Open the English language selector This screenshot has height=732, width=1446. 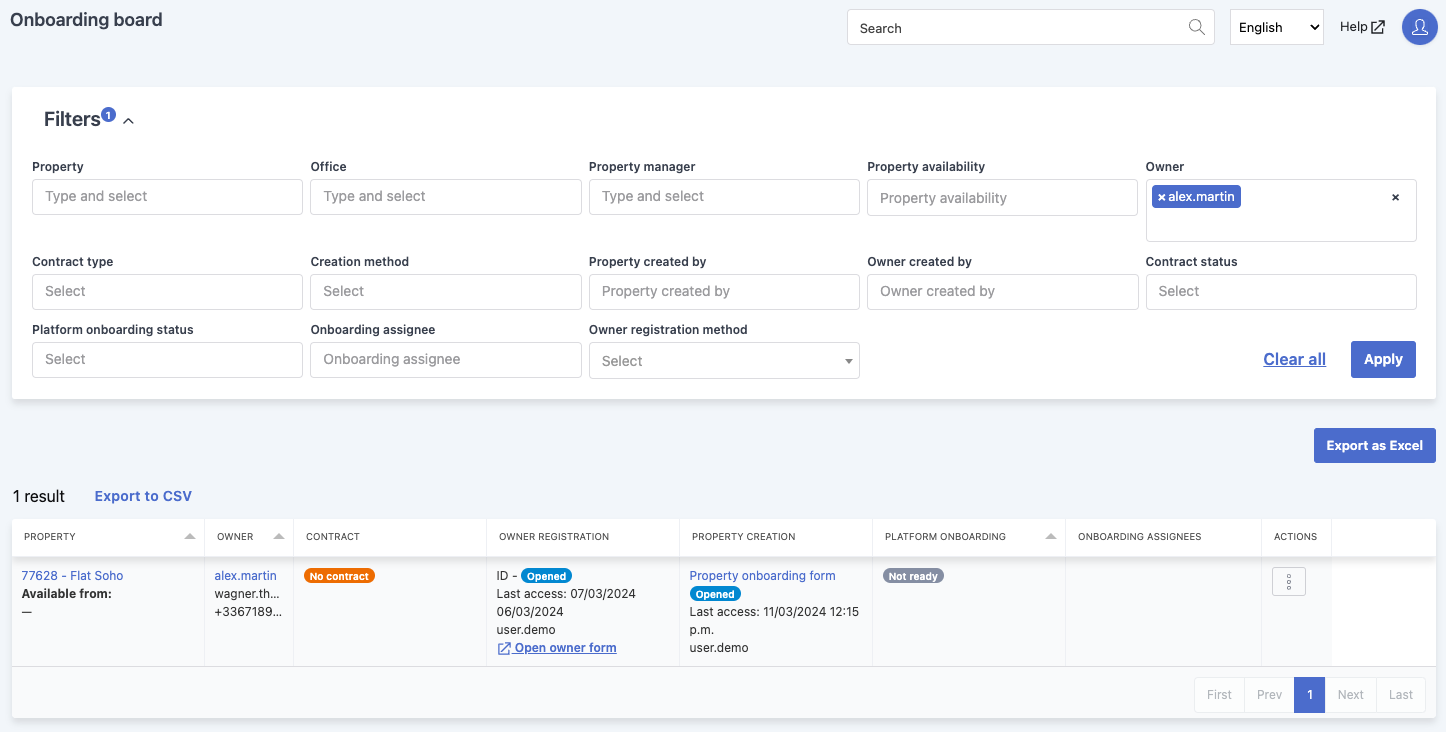pos(1276,27)
